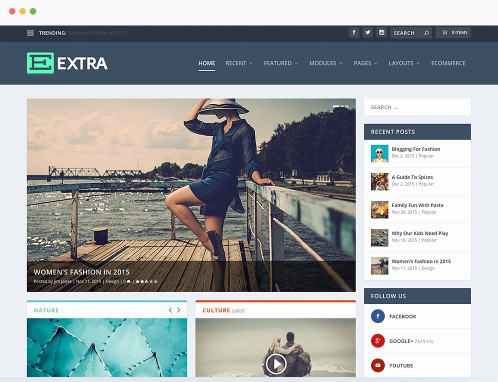Click the Nature category heading
This screenshot has height=382, width=498.
pyautogui.click(x=46, y=310)
